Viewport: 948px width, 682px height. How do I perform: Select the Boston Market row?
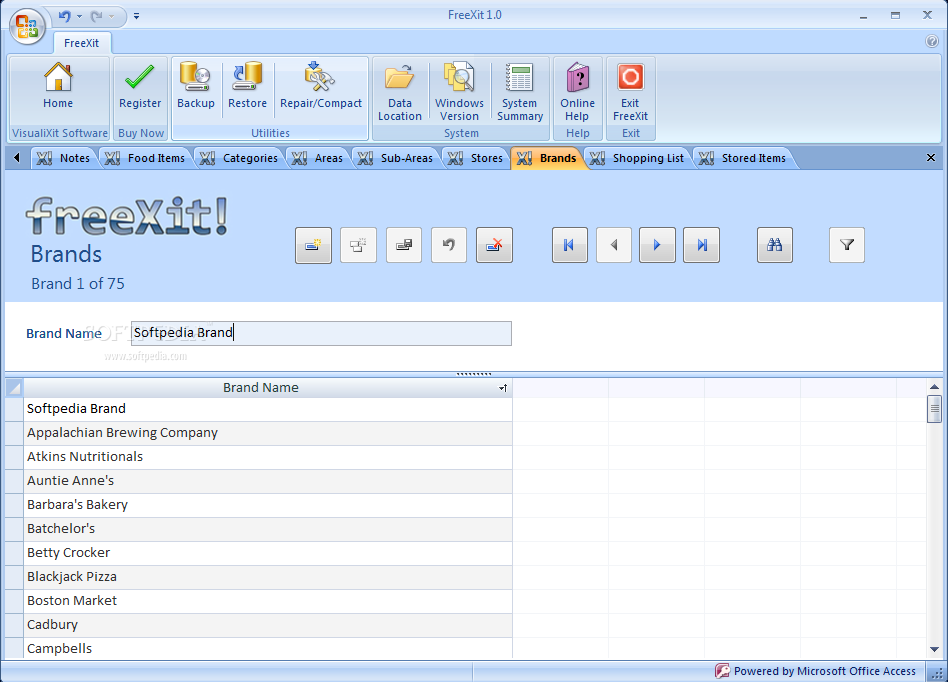click(268, 601)
